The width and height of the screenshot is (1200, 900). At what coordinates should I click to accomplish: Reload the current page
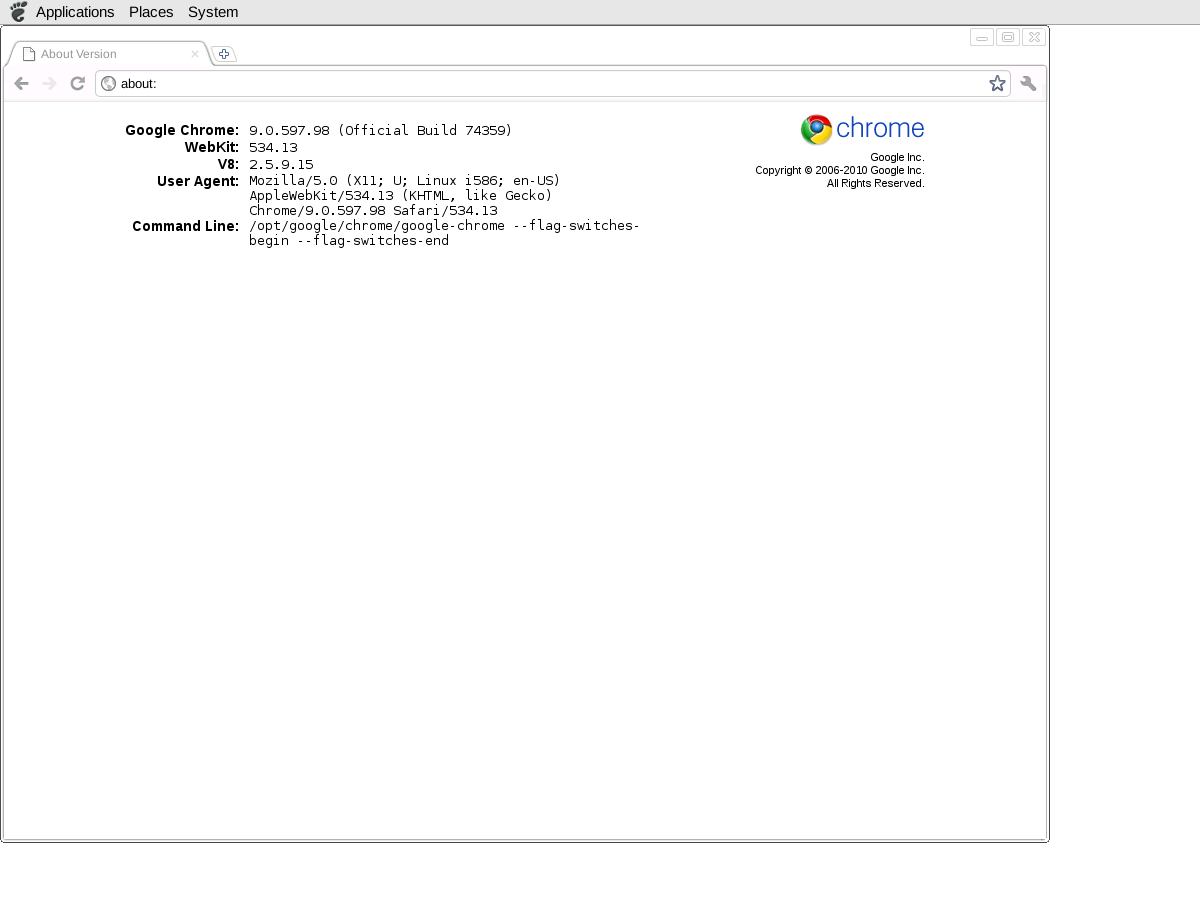coord(77,84)
